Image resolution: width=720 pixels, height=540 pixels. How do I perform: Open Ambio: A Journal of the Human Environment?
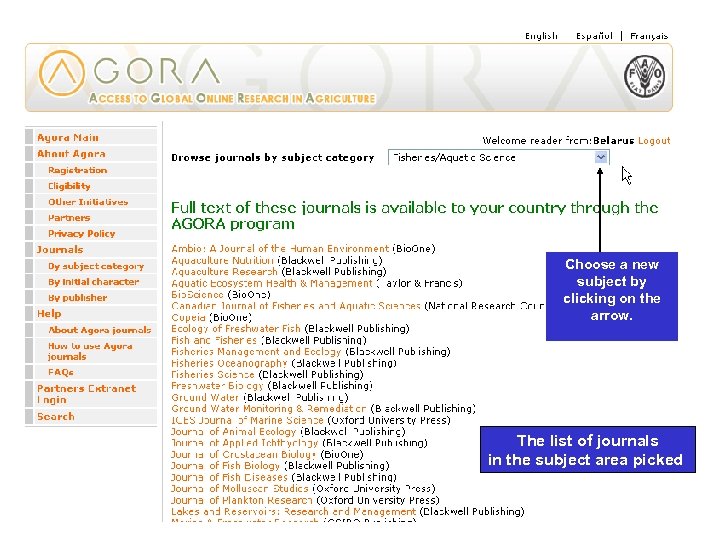(280, 248)
